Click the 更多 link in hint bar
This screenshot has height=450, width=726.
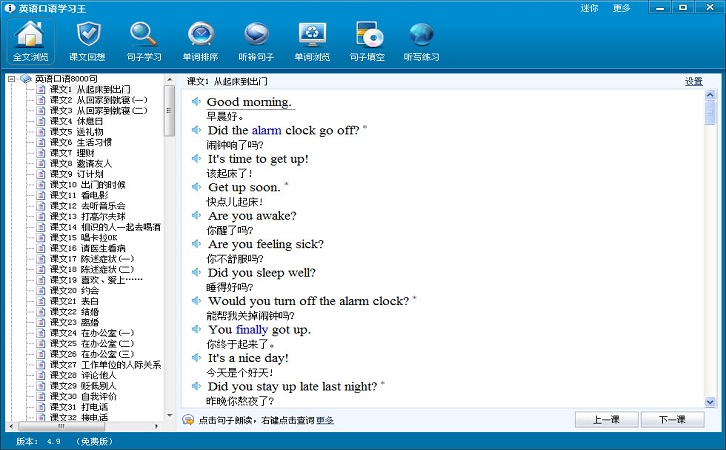pyautogui.click(x=325, y=420)
